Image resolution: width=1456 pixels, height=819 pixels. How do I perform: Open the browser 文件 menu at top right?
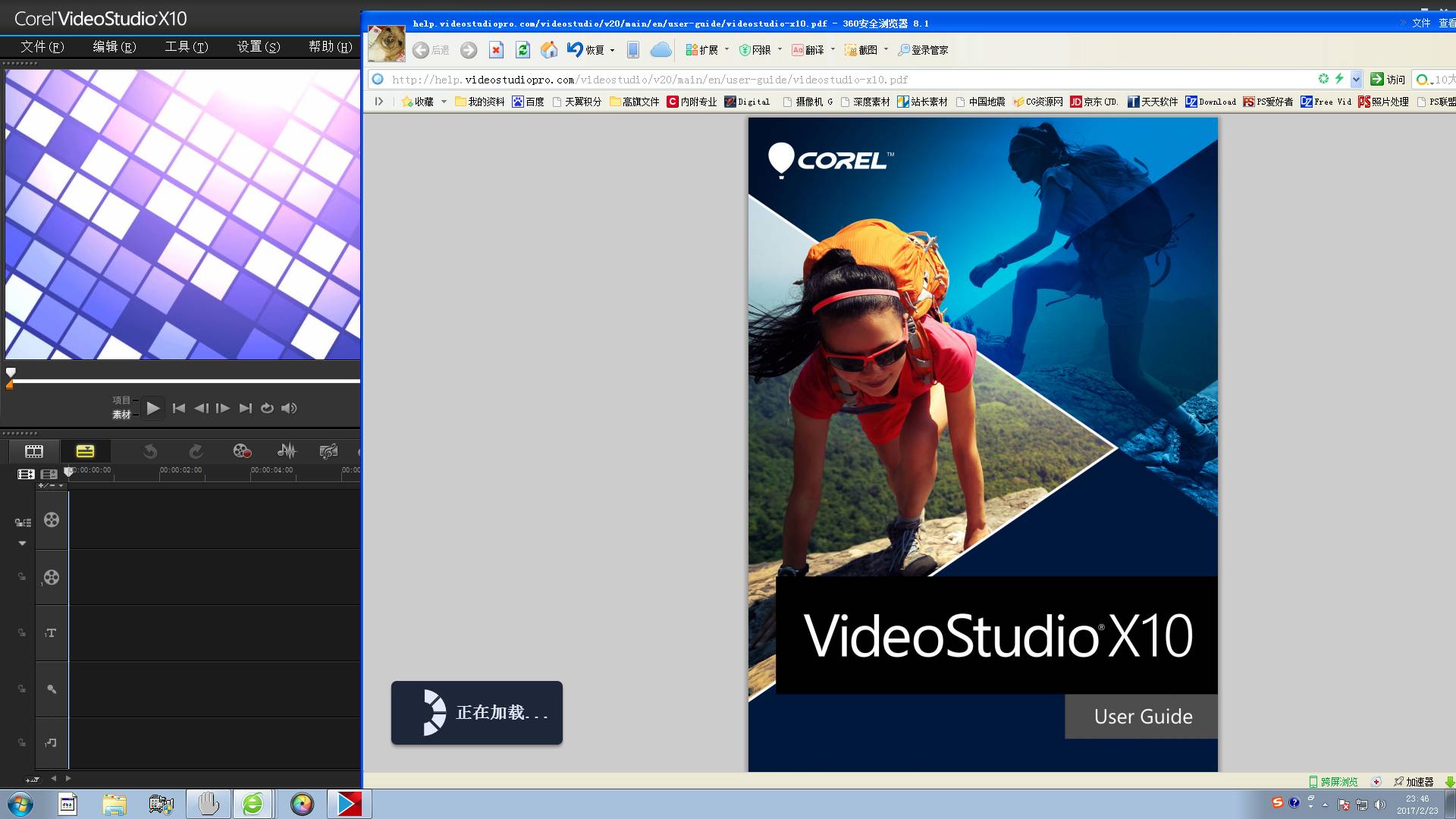click(1421, 24)
